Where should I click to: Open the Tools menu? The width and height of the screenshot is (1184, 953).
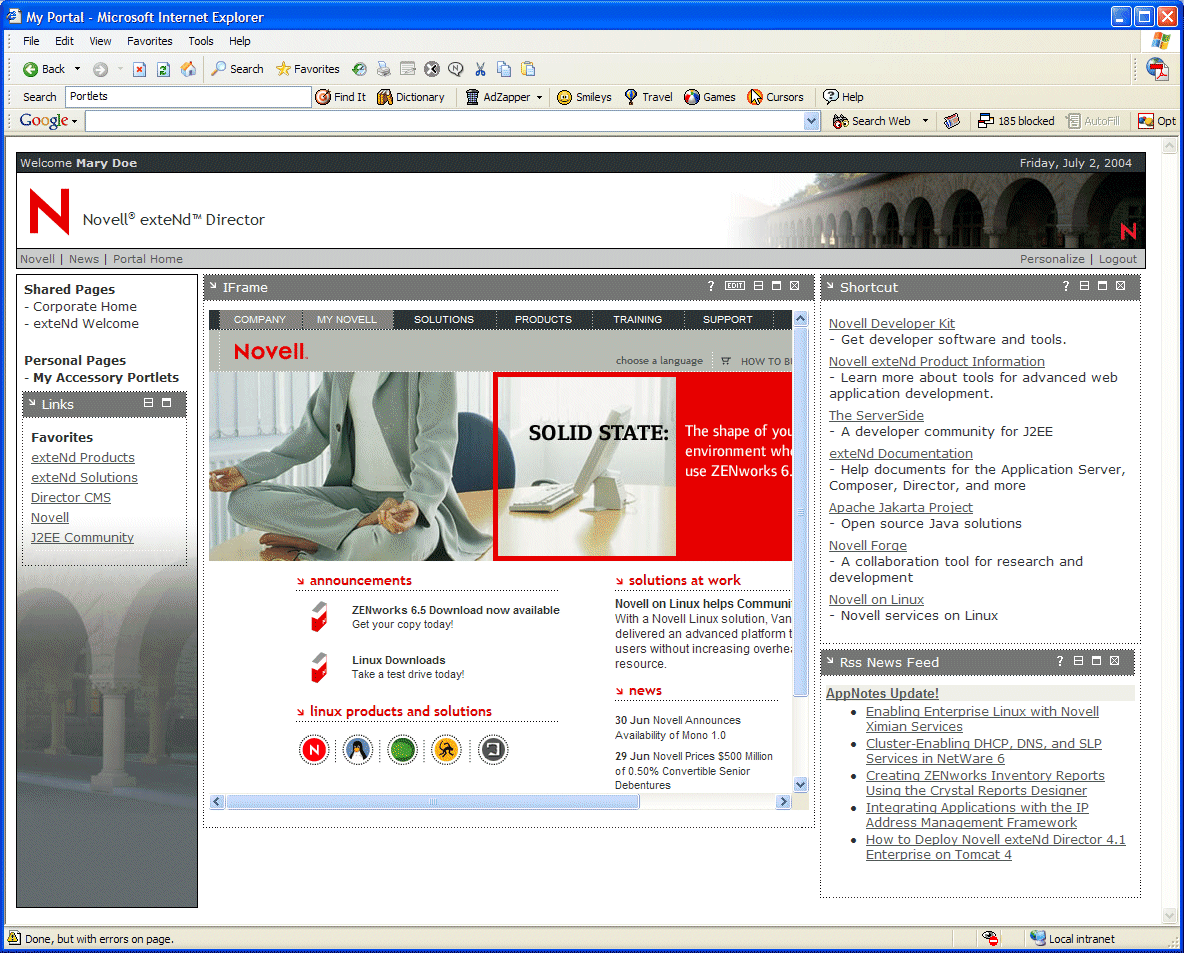pos(201,41)
